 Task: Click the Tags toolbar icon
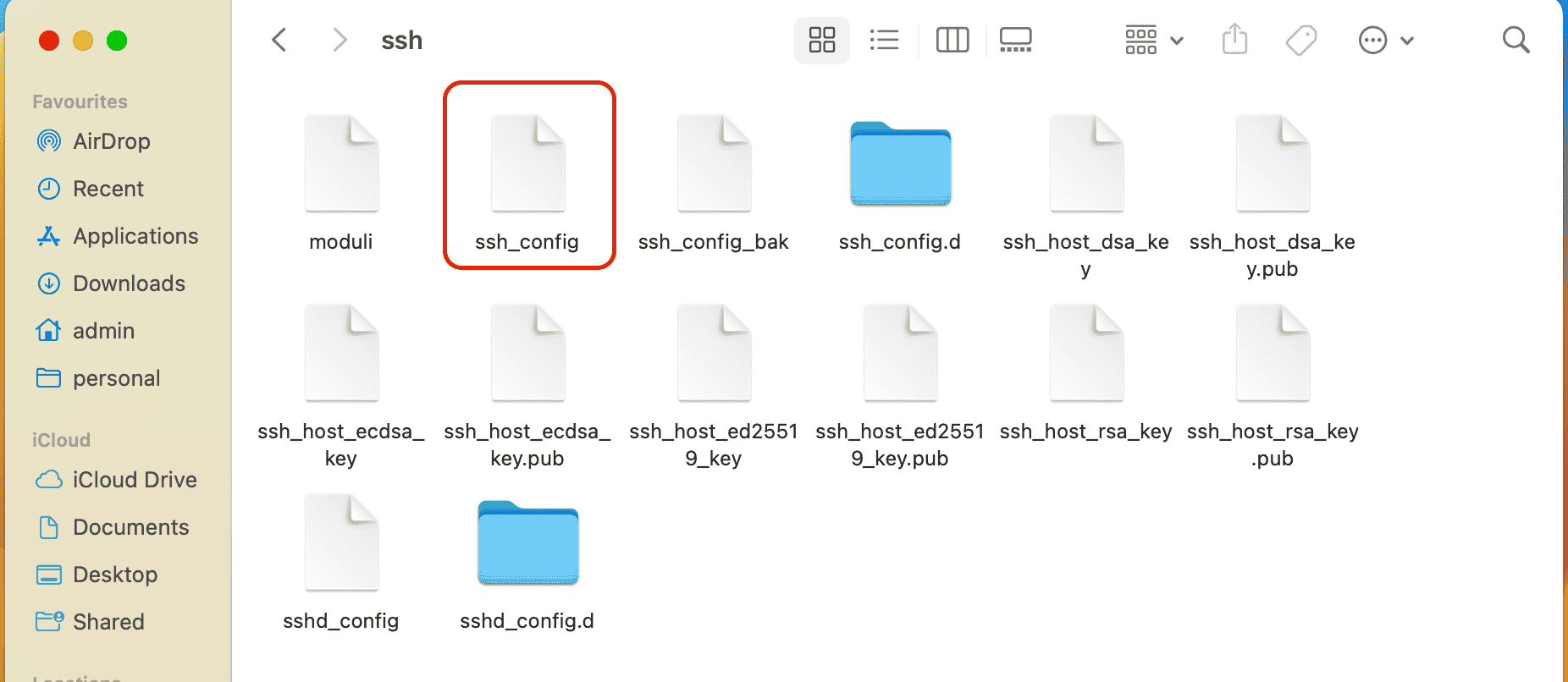(1301, 40)
